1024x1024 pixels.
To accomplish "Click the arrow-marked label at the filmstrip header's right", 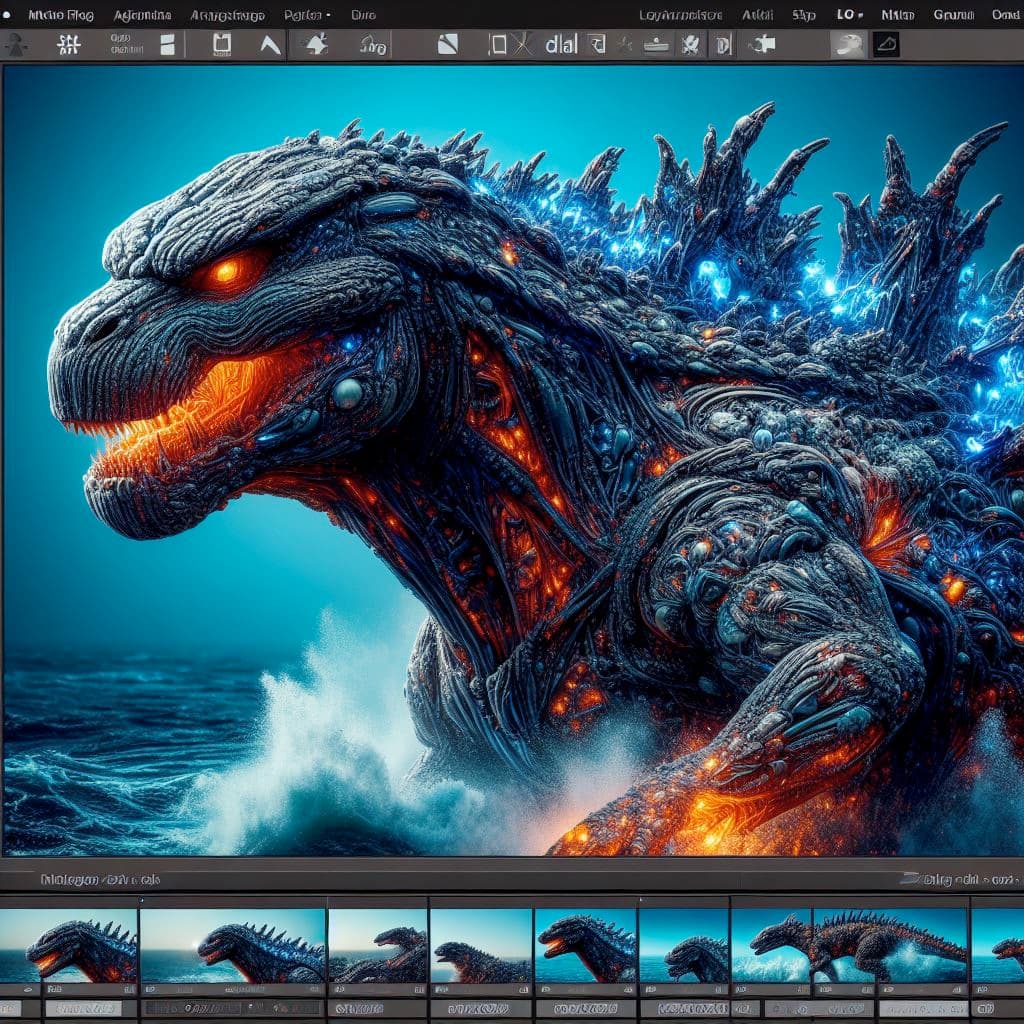I will click(x=959, y=880).
